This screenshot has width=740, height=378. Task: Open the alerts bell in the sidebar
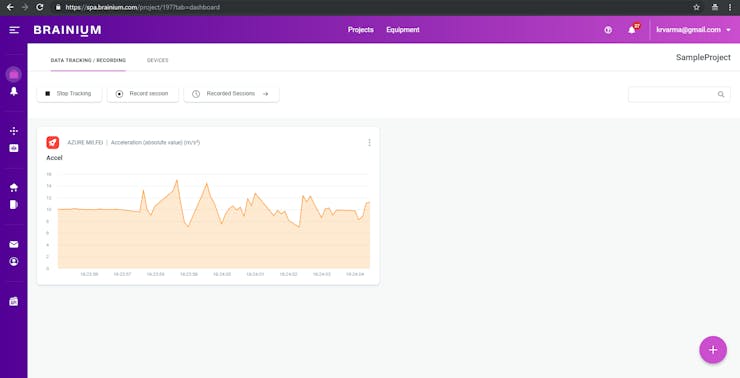point(14,92)
